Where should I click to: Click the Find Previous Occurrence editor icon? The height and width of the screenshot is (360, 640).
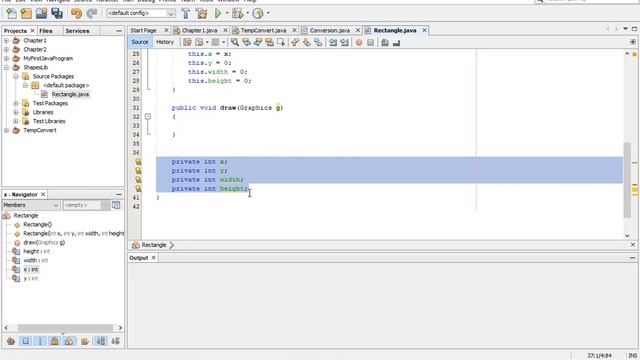point(246,42)
